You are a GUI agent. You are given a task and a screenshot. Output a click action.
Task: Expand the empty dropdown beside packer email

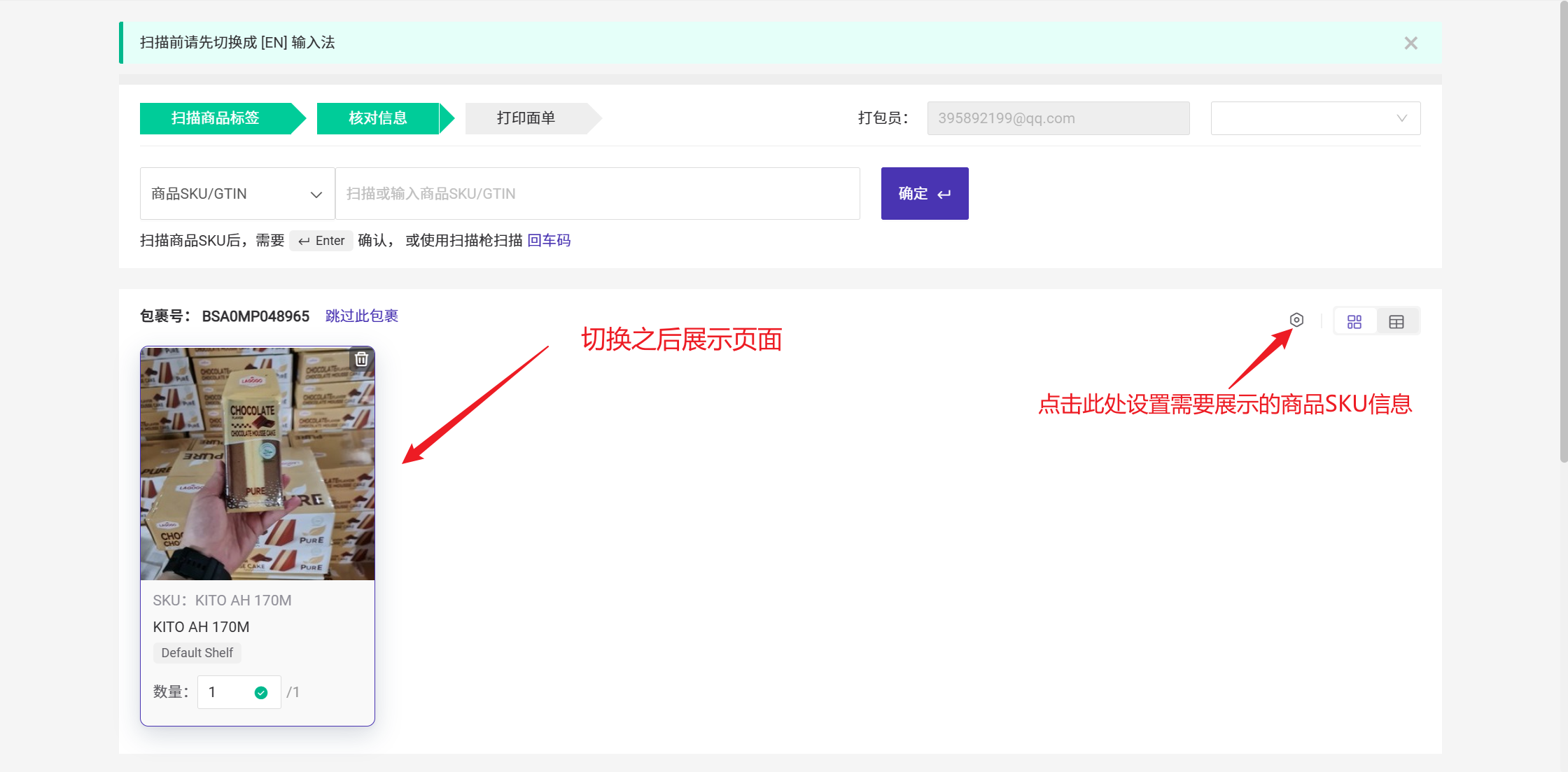(x=1315, y=118)
